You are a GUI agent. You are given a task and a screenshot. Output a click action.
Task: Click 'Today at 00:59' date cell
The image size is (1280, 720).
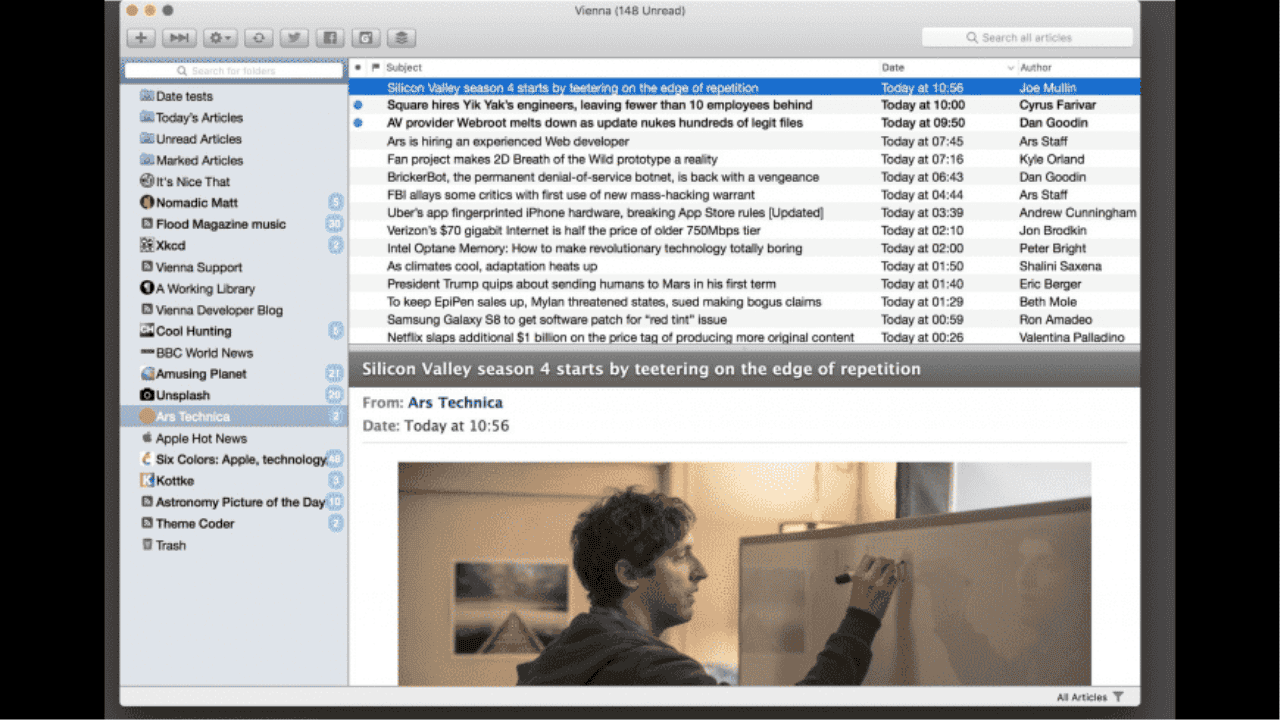[923, 320]
